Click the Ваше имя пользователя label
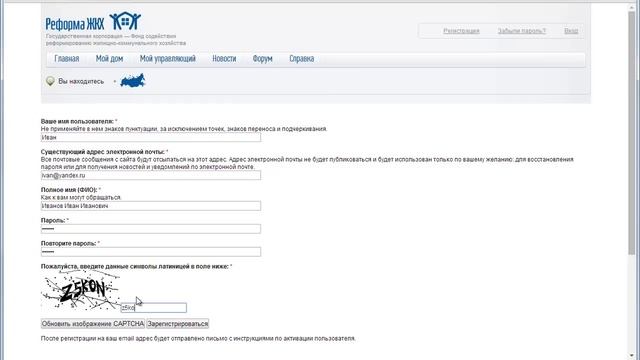Screen dimensions: 640x360 point(77,121)
